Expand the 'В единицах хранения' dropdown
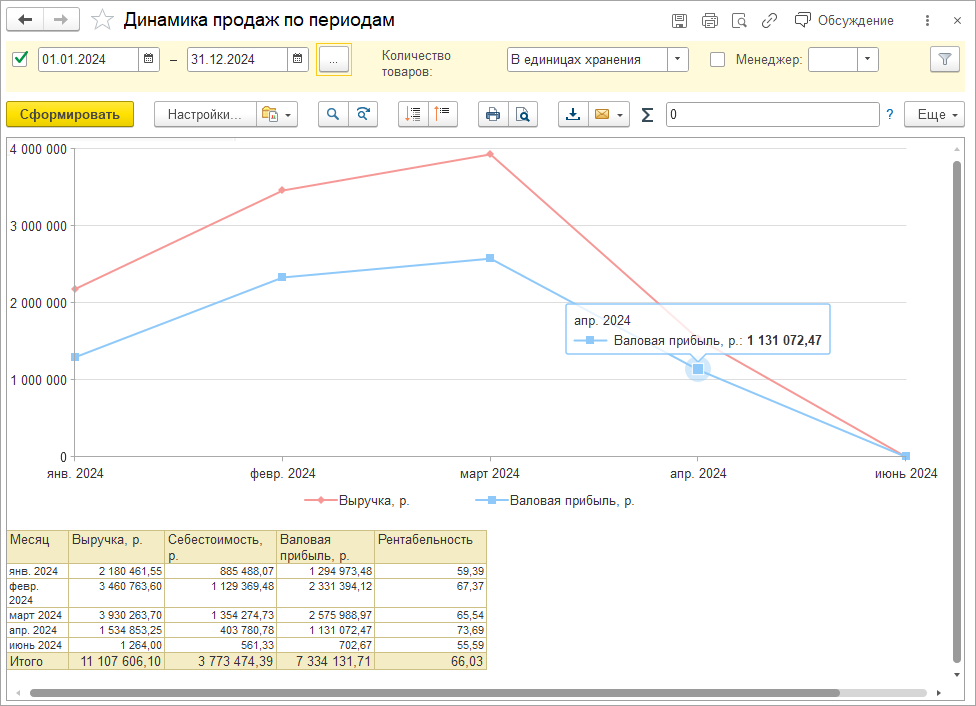976x706 pixels. 678,60
